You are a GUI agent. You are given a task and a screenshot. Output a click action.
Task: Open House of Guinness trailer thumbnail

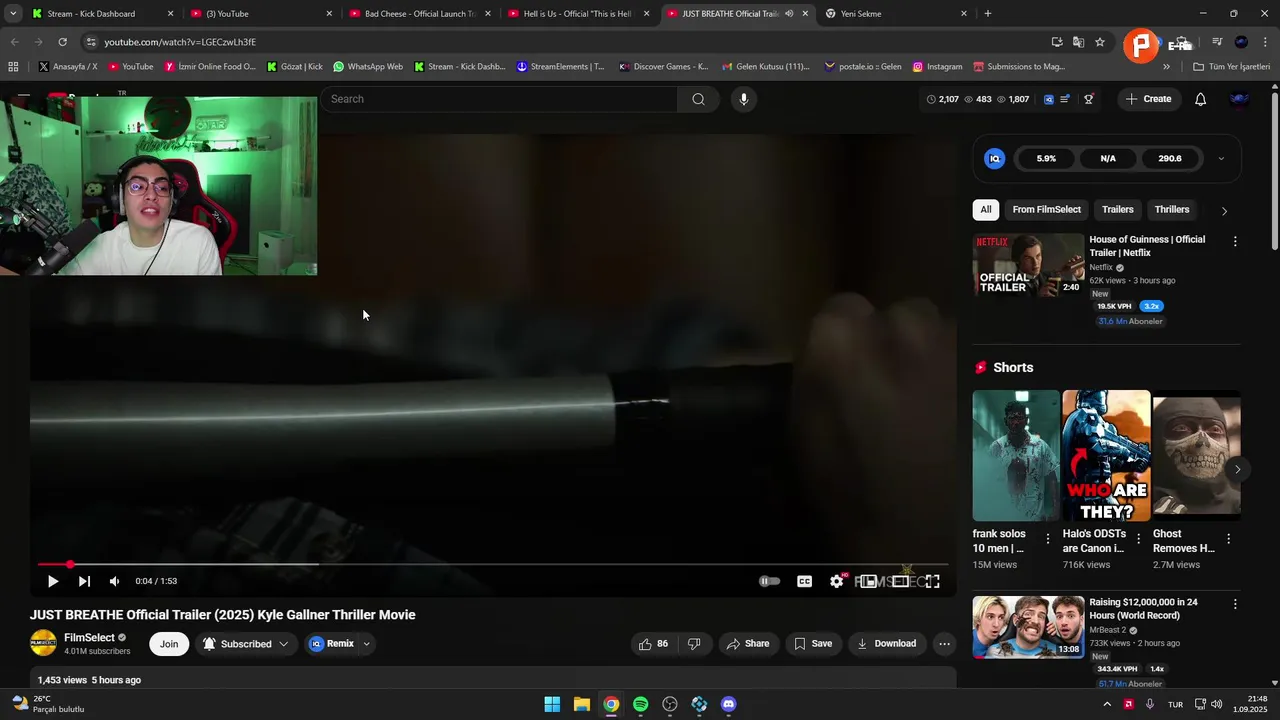[1028, 265]
